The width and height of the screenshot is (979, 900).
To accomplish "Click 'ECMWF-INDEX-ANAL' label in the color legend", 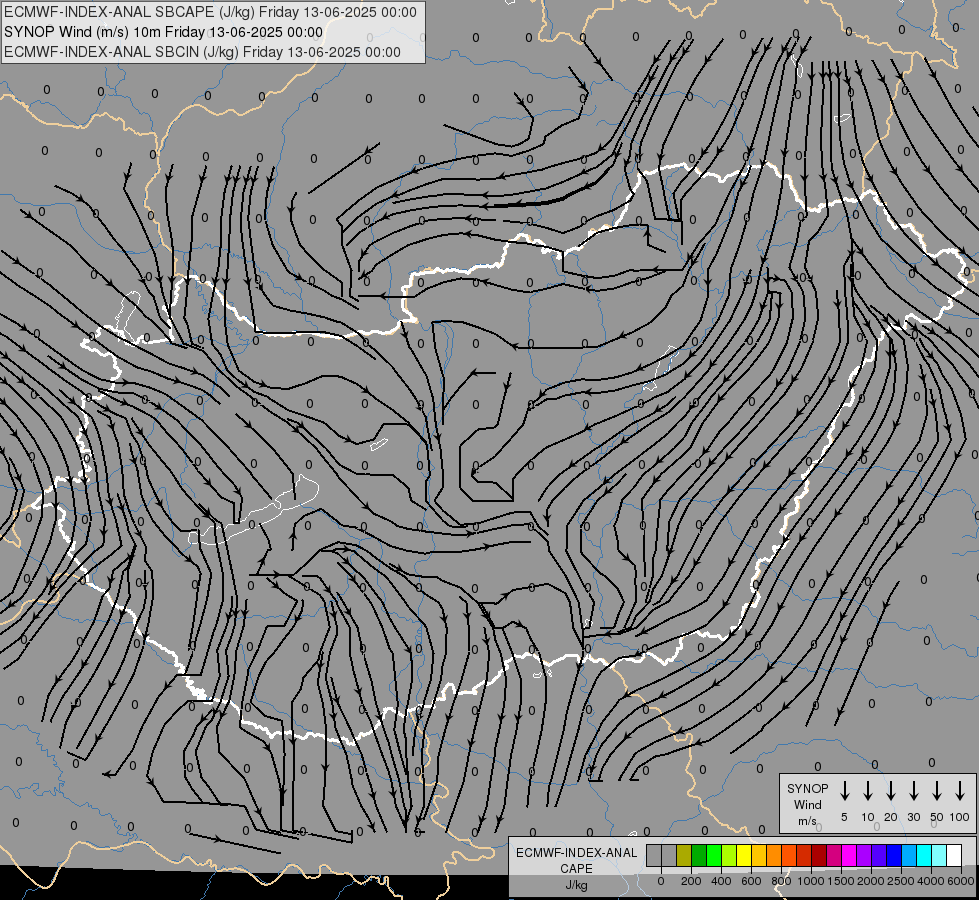I will click(x=576, y=853).
